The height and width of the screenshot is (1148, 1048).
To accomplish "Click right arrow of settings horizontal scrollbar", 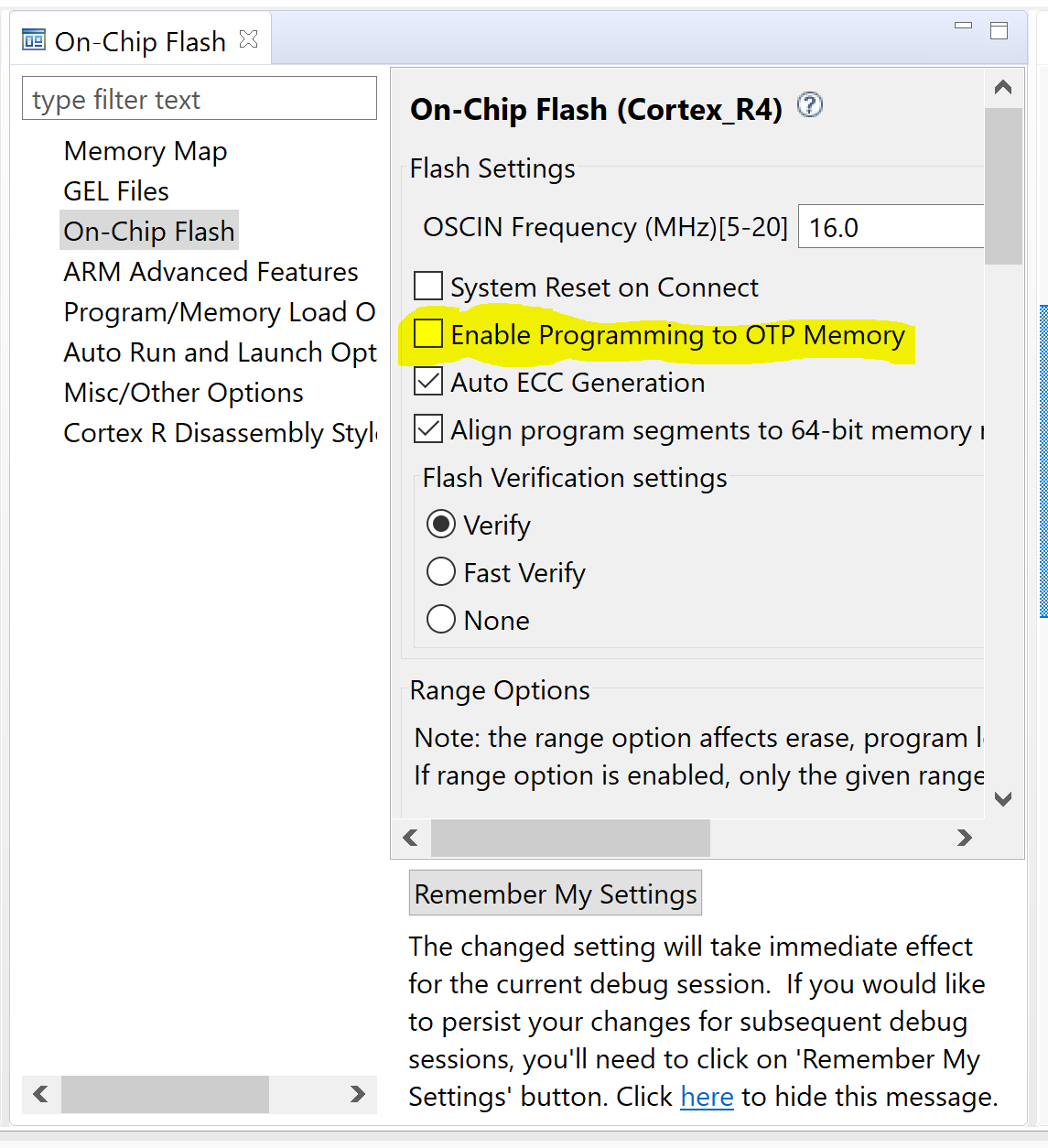I will coord(964,838).
